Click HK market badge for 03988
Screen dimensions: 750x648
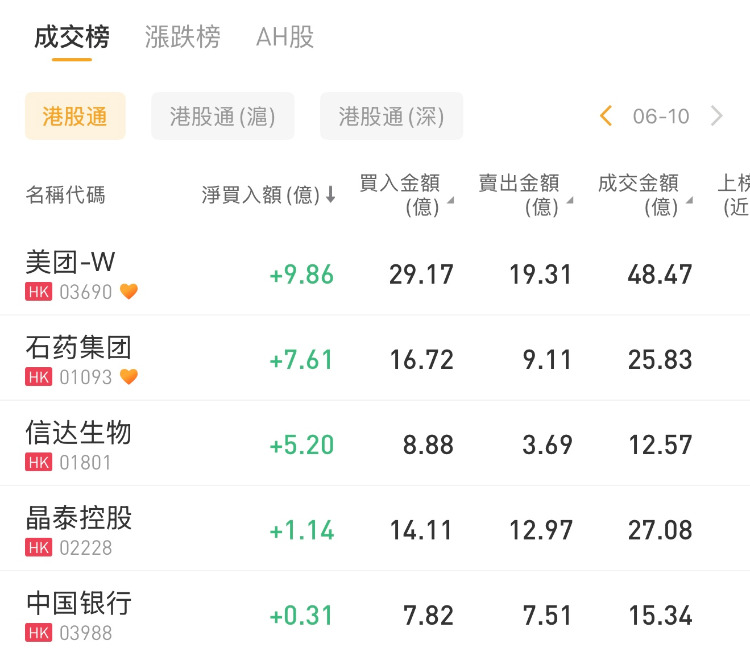click(39, 633)
